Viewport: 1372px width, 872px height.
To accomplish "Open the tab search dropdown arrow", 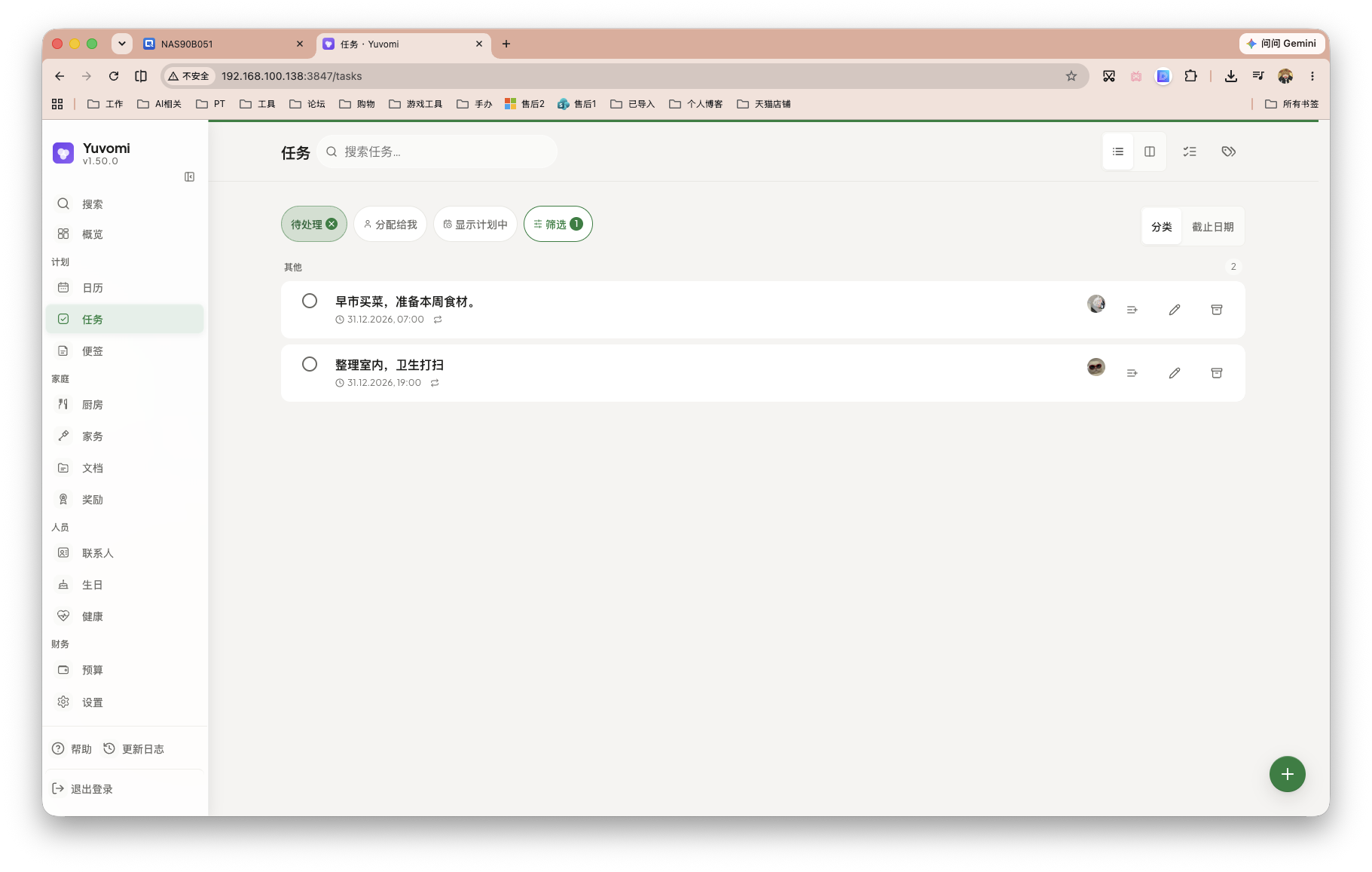I will coord(121,44).
